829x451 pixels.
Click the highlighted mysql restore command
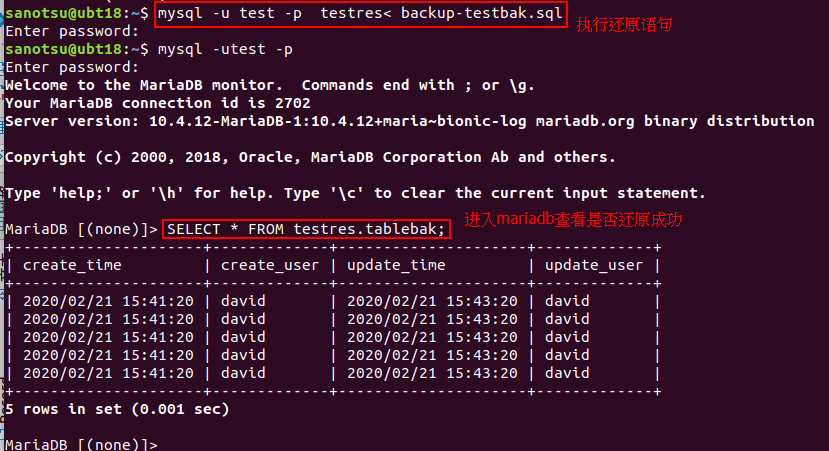(x=361, y=14)
